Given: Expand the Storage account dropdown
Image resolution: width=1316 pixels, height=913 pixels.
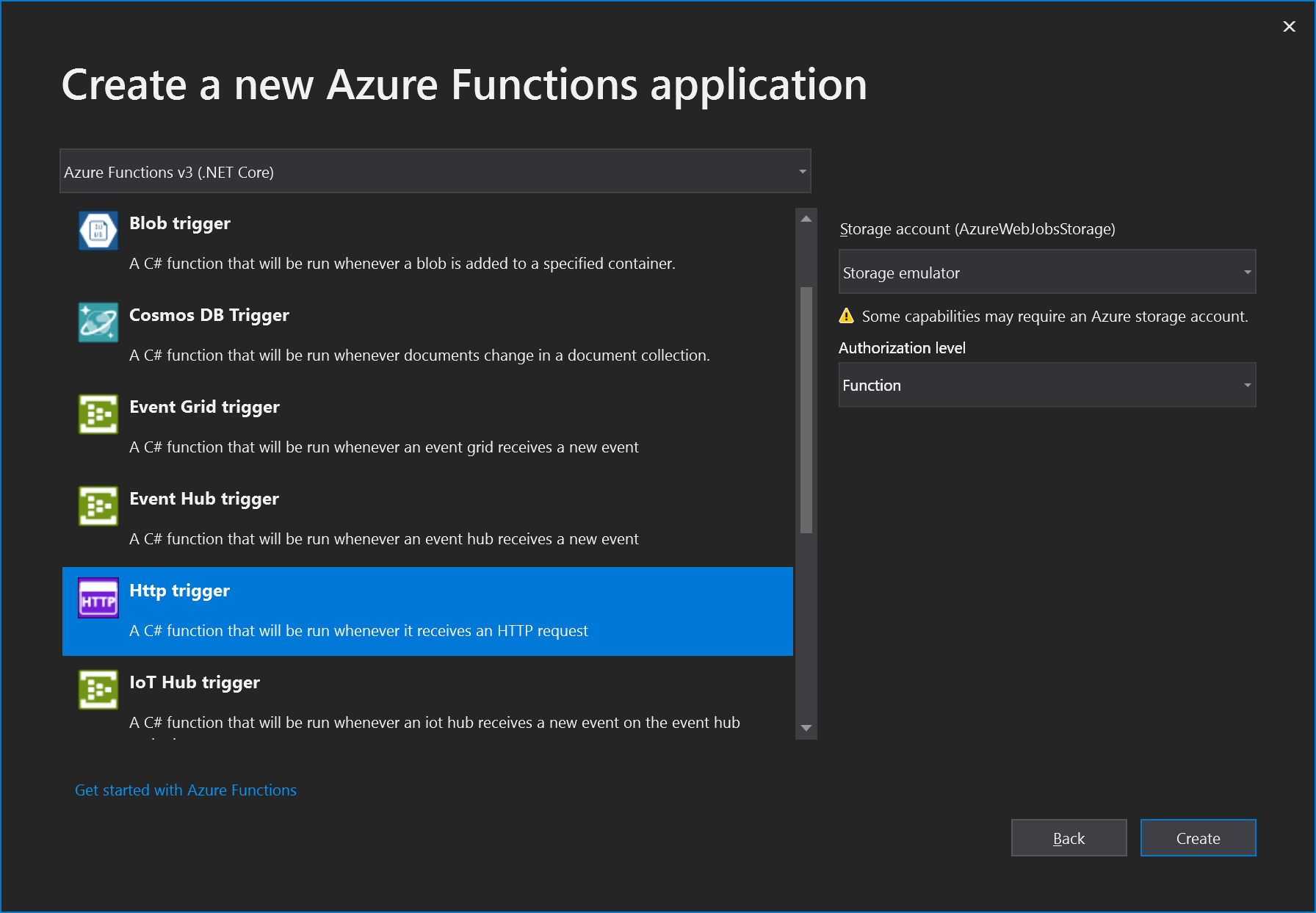Looking at the screenshot, I should click(x=1046, y=273).
